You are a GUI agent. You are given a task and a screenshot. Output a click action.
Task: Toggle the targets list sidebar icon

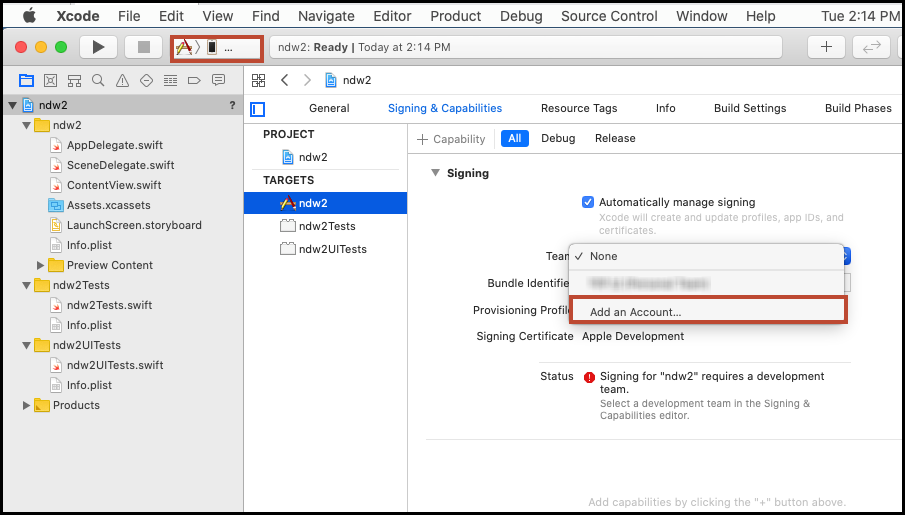coord(257,109)
